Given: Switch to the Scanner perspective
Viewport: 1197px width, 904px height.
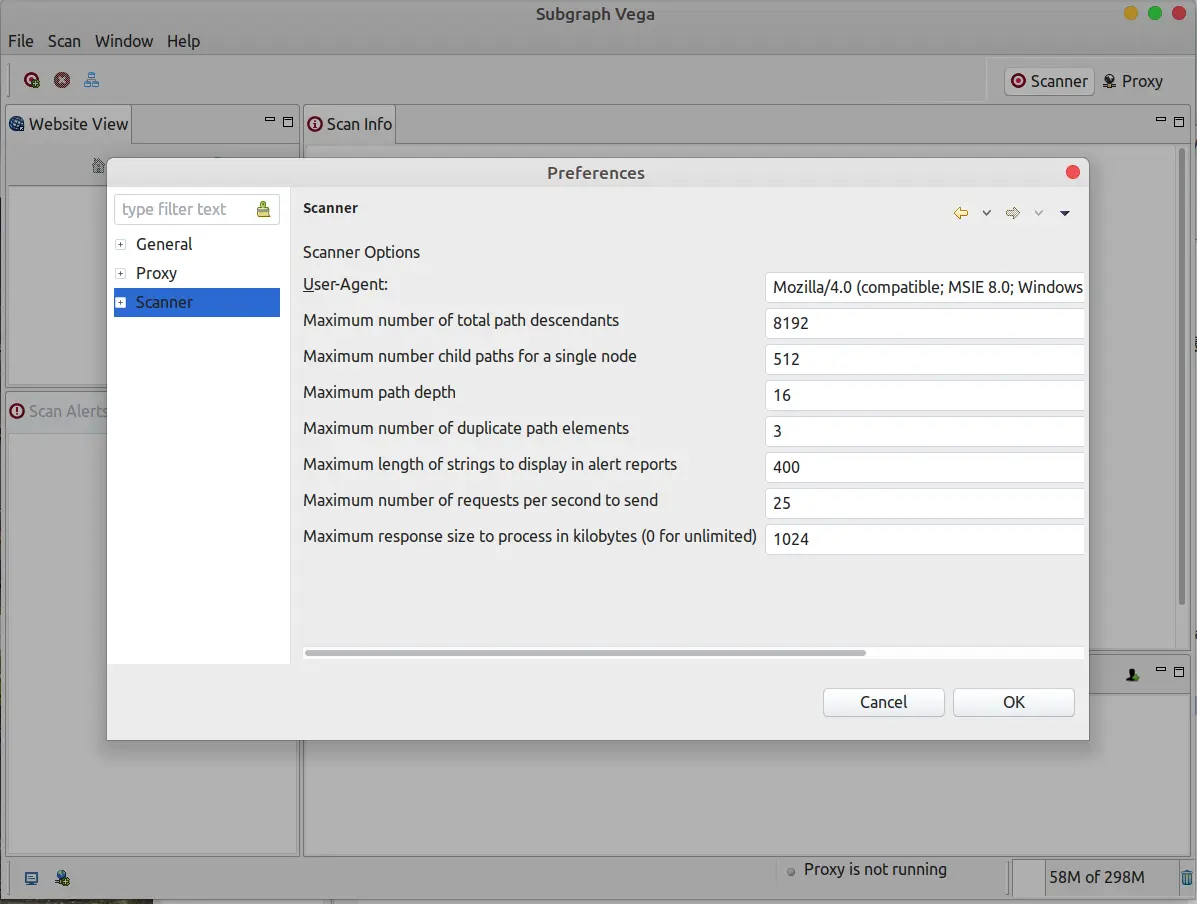Looking at the screenshot, I should click(x=1050, y=81).
